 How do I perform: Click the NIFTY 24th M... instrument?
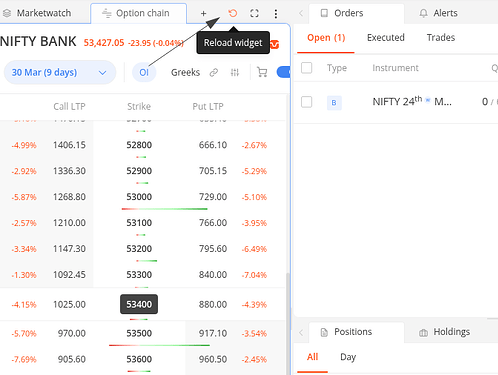click(412, 101)
